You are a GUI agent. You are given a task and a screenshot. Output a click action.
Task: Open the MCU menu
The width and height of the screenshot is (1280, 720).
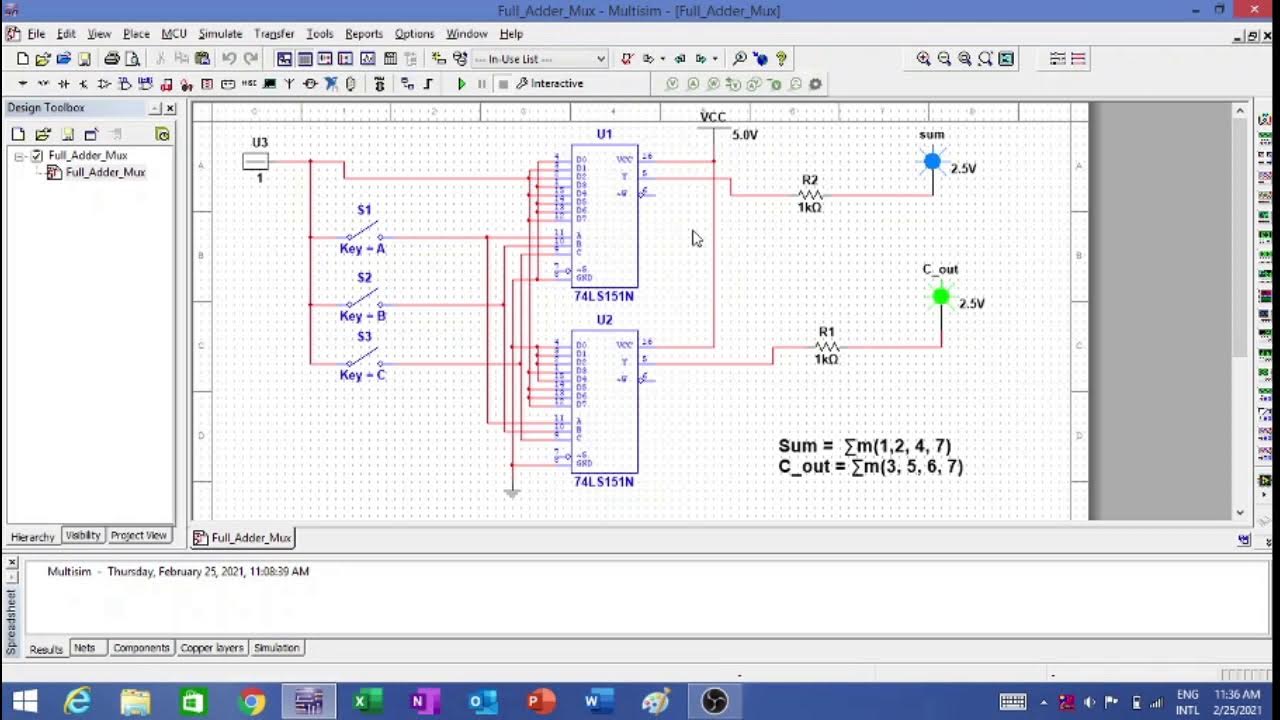click(174, 34)
